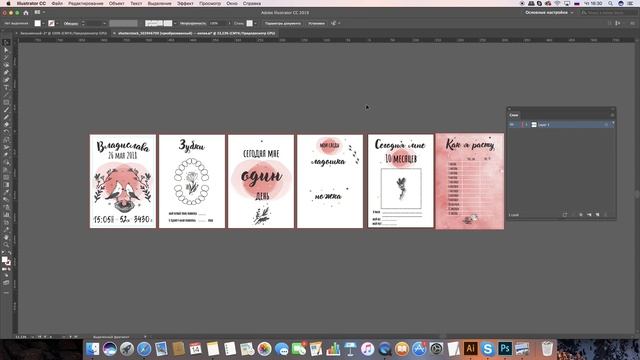Select the Зубки teeth card artwork
Image resolution: width=640 pixels, height=360 pixels.
coord(192,181)
